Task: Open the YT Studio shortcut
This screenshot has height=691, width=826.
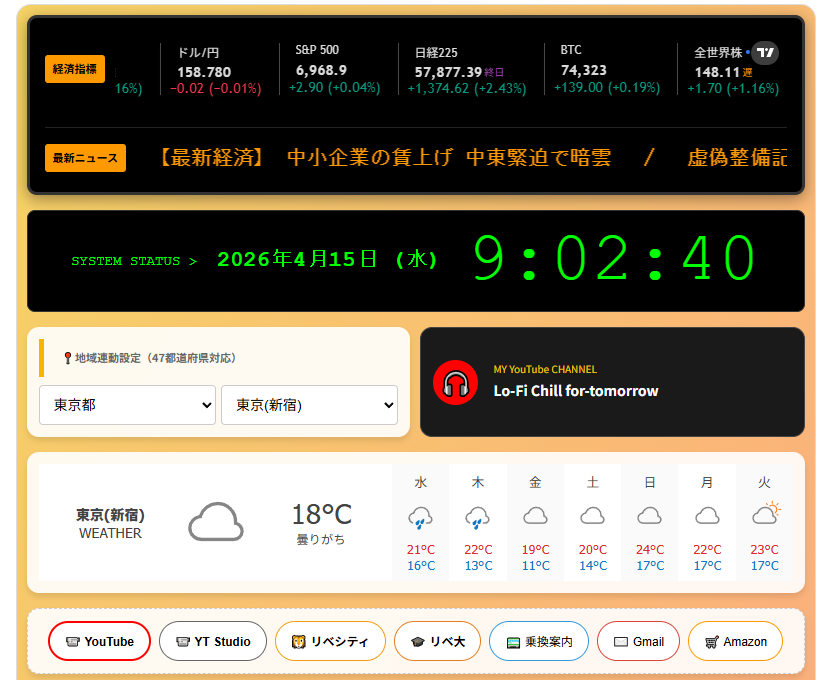Action: click(x=213, y=641)
